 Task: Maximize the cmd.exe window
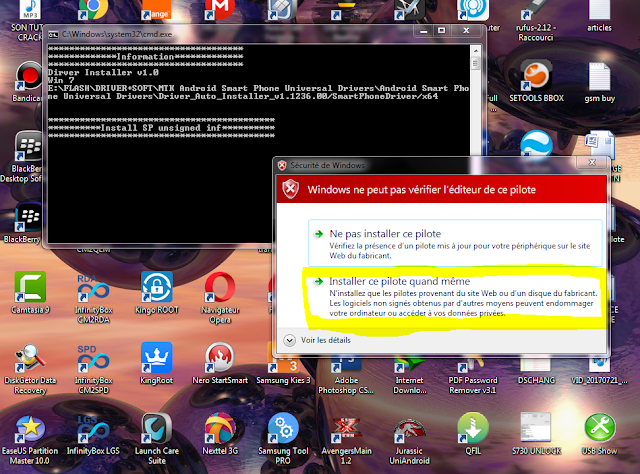coord(442,31)
